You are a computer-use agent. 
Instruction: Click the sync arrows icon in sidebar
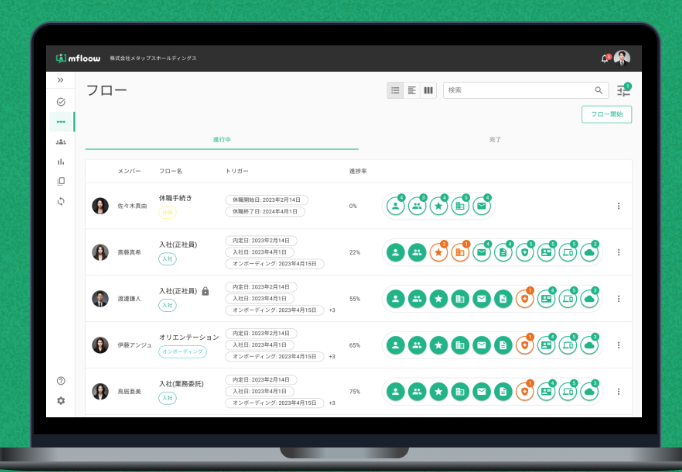[x=61, y=201]
